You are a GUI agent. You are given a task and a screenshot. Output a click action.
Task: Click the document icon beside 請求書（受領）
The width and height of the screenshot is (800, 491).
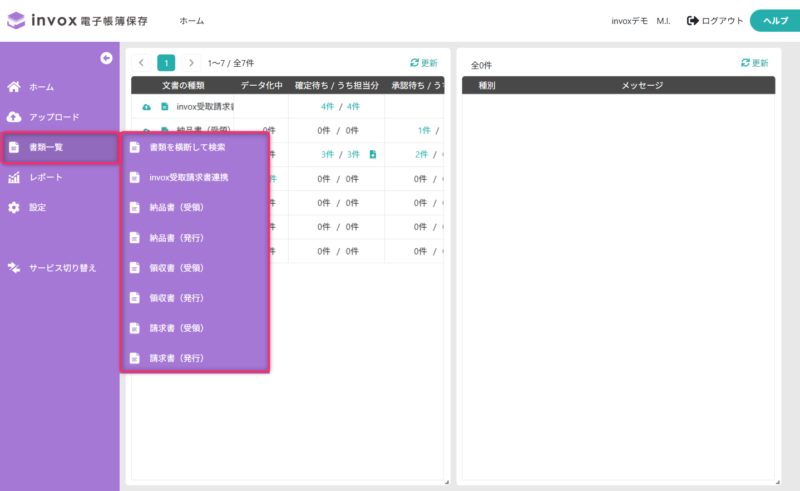pyautogui.click(x=135, y=328)
